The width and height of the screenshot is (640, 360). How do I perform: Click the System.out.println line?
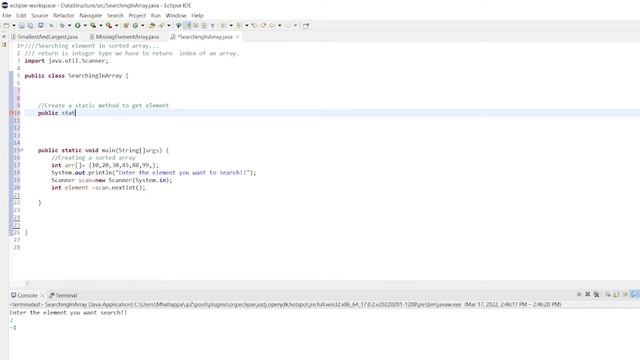pyautogui.click(x=154, y=173)
